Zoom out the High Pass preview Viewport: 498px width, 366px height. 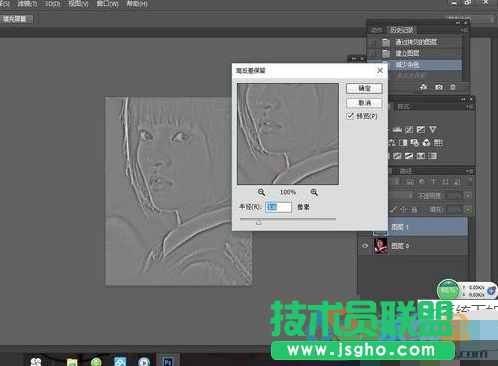click(x=261, y=192)
